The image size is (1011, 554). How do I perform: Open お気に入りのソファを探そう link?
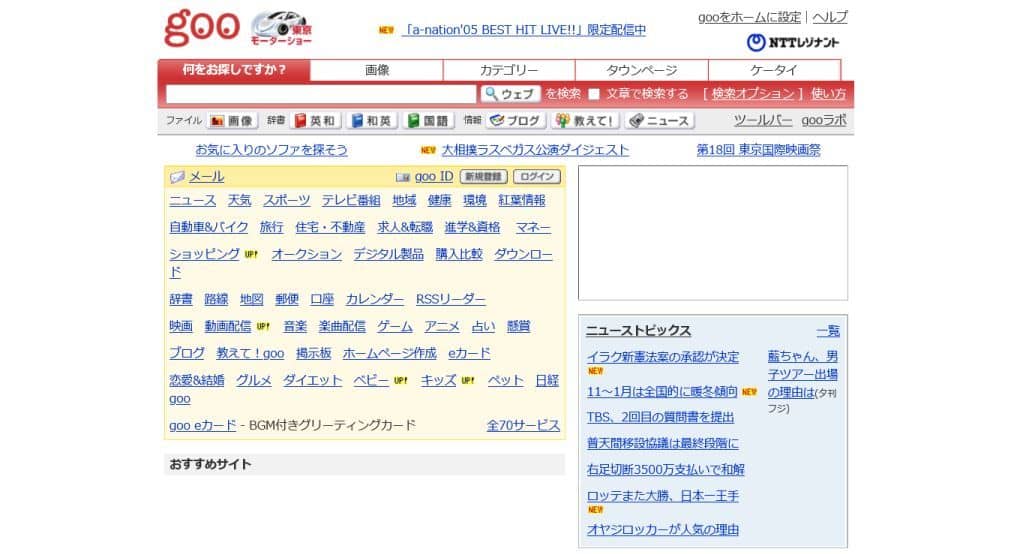tap(271, 150)
